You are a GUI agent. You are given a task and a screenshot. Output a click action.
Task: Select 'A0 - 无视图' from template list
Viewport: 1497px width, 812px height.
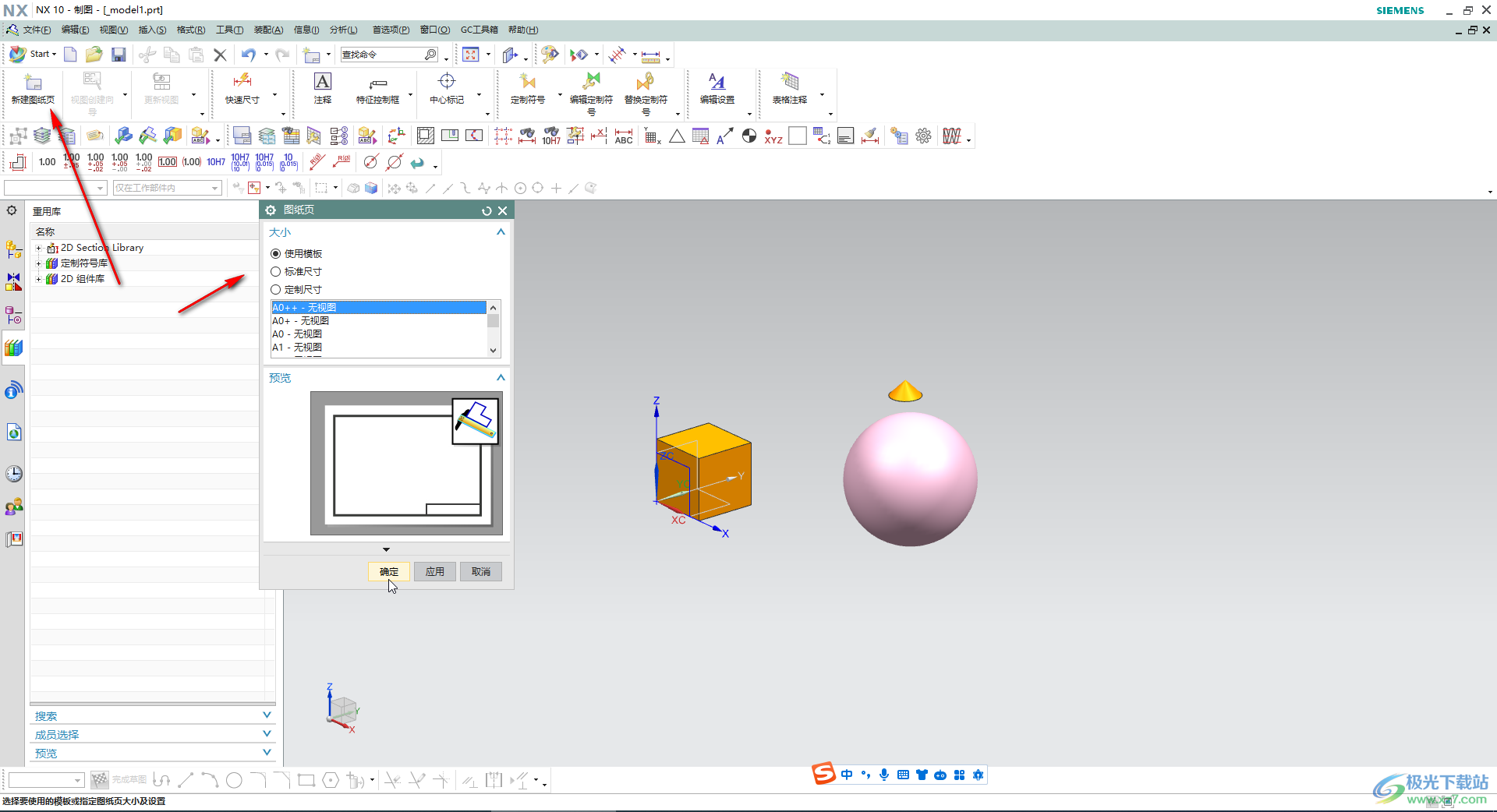pos(297,334)
